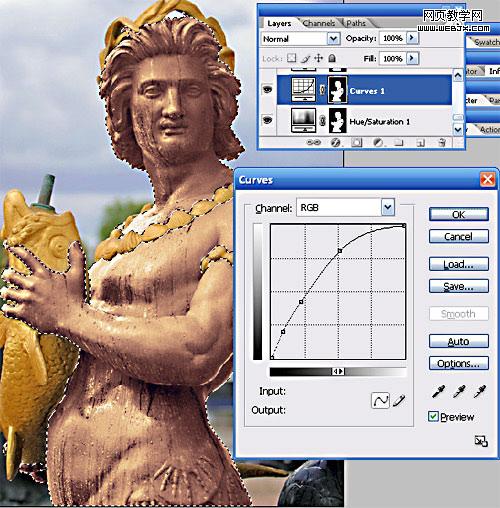Screen dimensions: 500x508
Task: Toggle Hue/Saturation 1 mask link icon
Action: (x=322, y=120)
